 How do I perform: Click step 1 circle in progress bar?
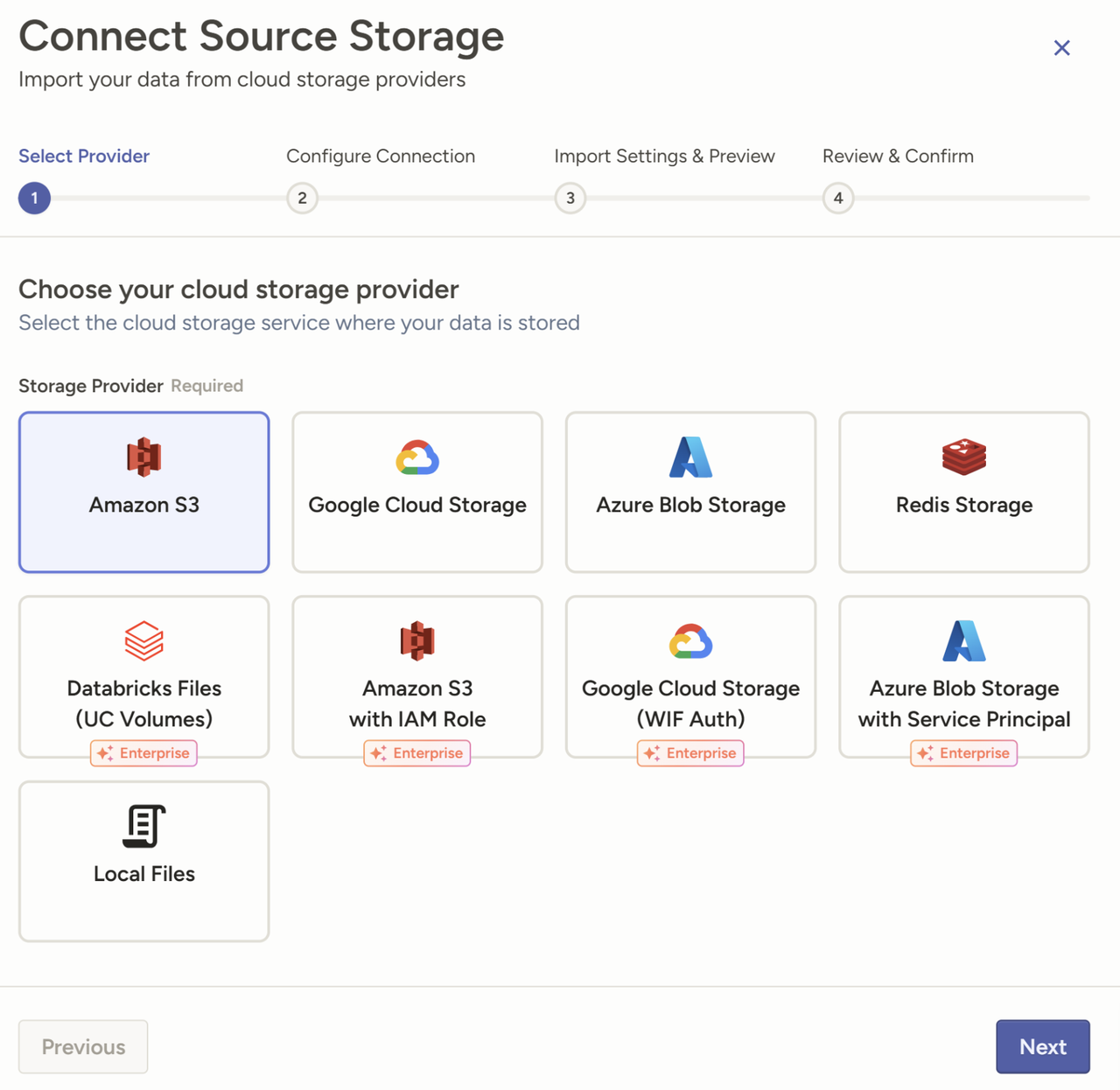pyautogui.click(x=34, y=198)
